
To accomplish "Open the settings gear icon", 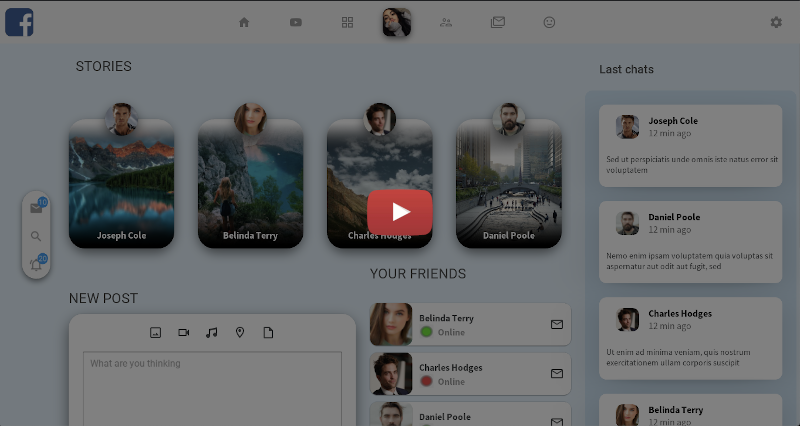I will (776, 22).
